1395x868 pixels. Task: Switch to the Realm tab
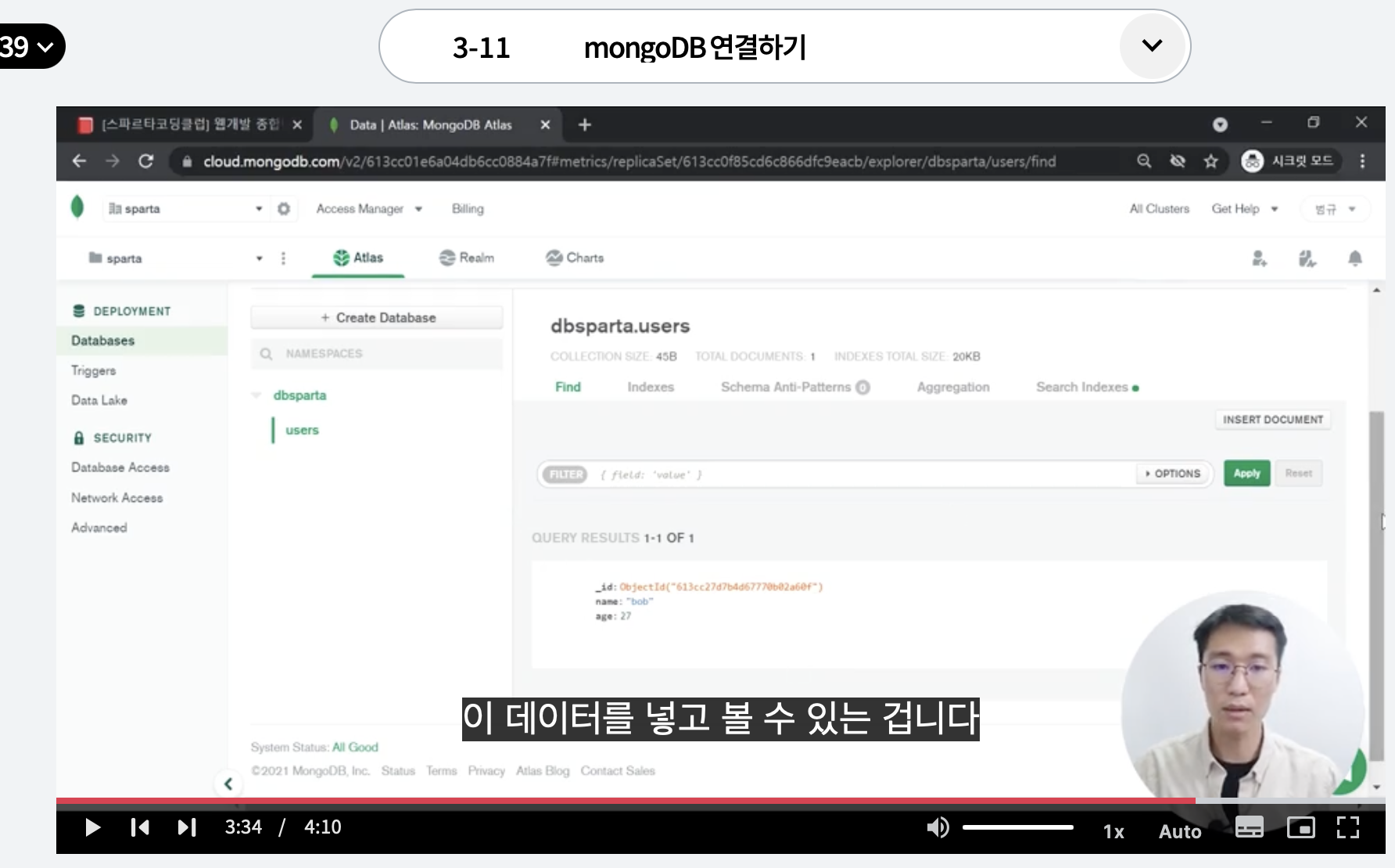[467, 257]
